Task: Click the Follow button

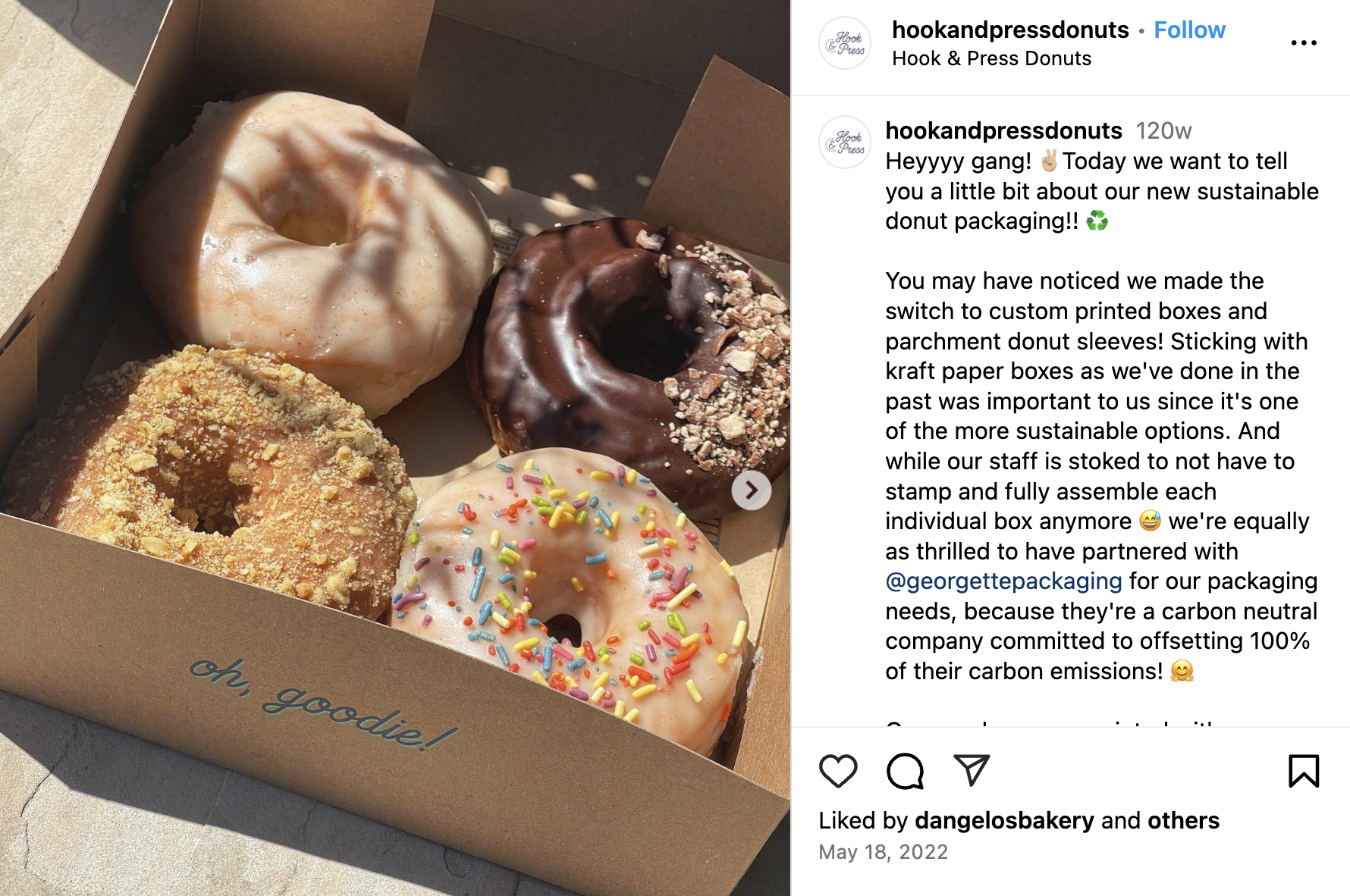Action: point(1189,30)
